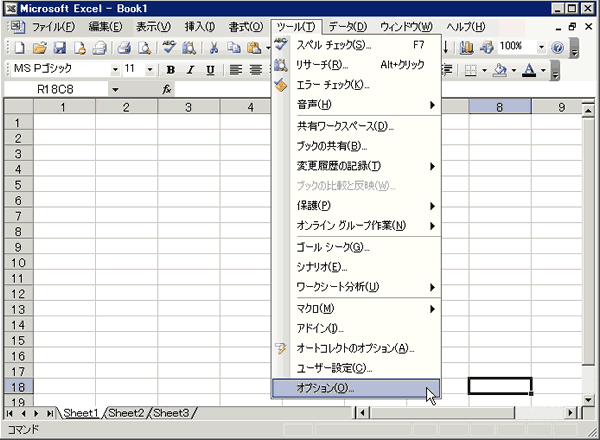Click the Copy icon in toolbar

[233, 48]
